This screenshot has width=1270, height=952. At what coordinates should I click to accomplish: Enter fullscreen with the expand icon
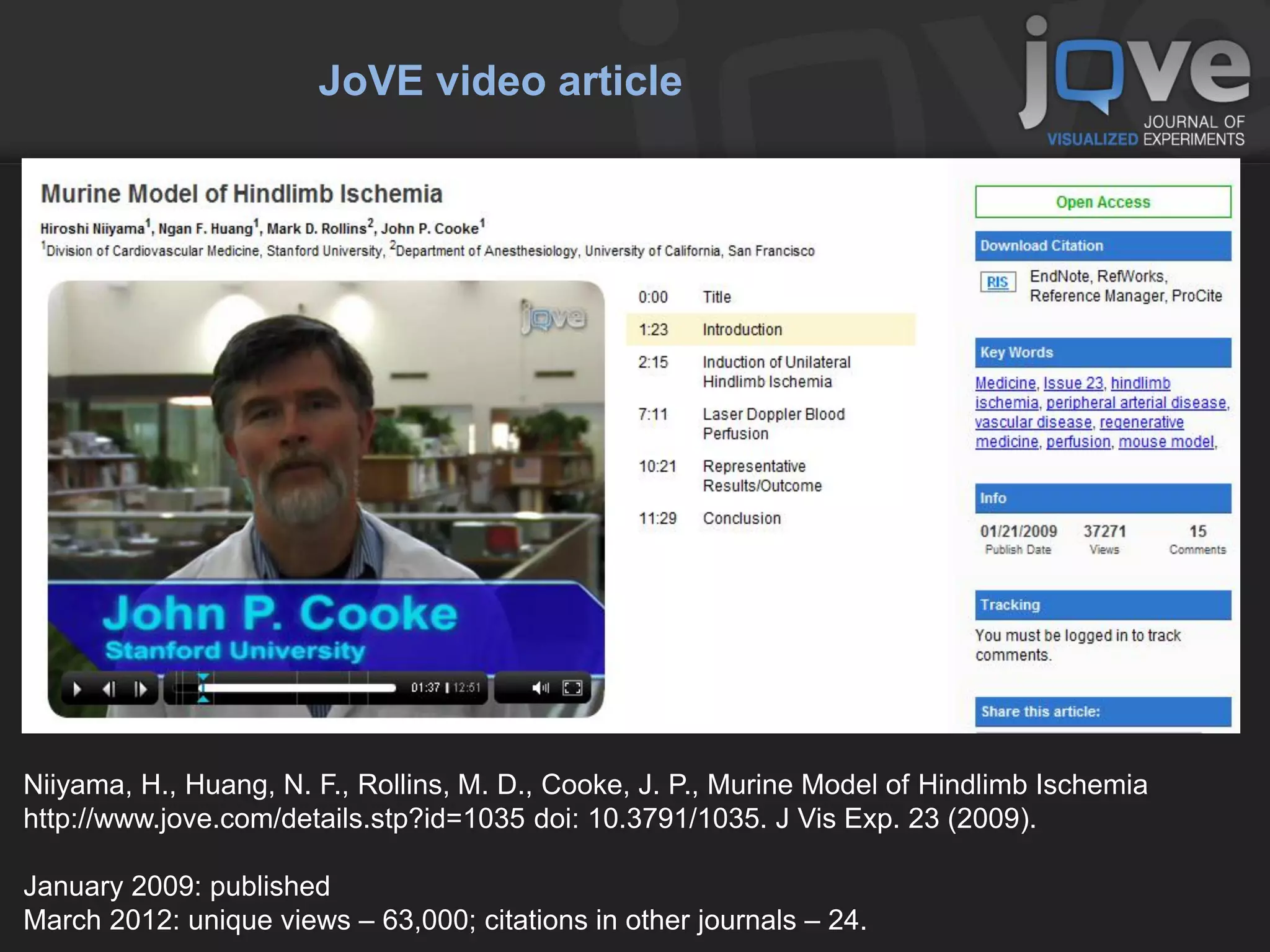(x=572, y=688)
